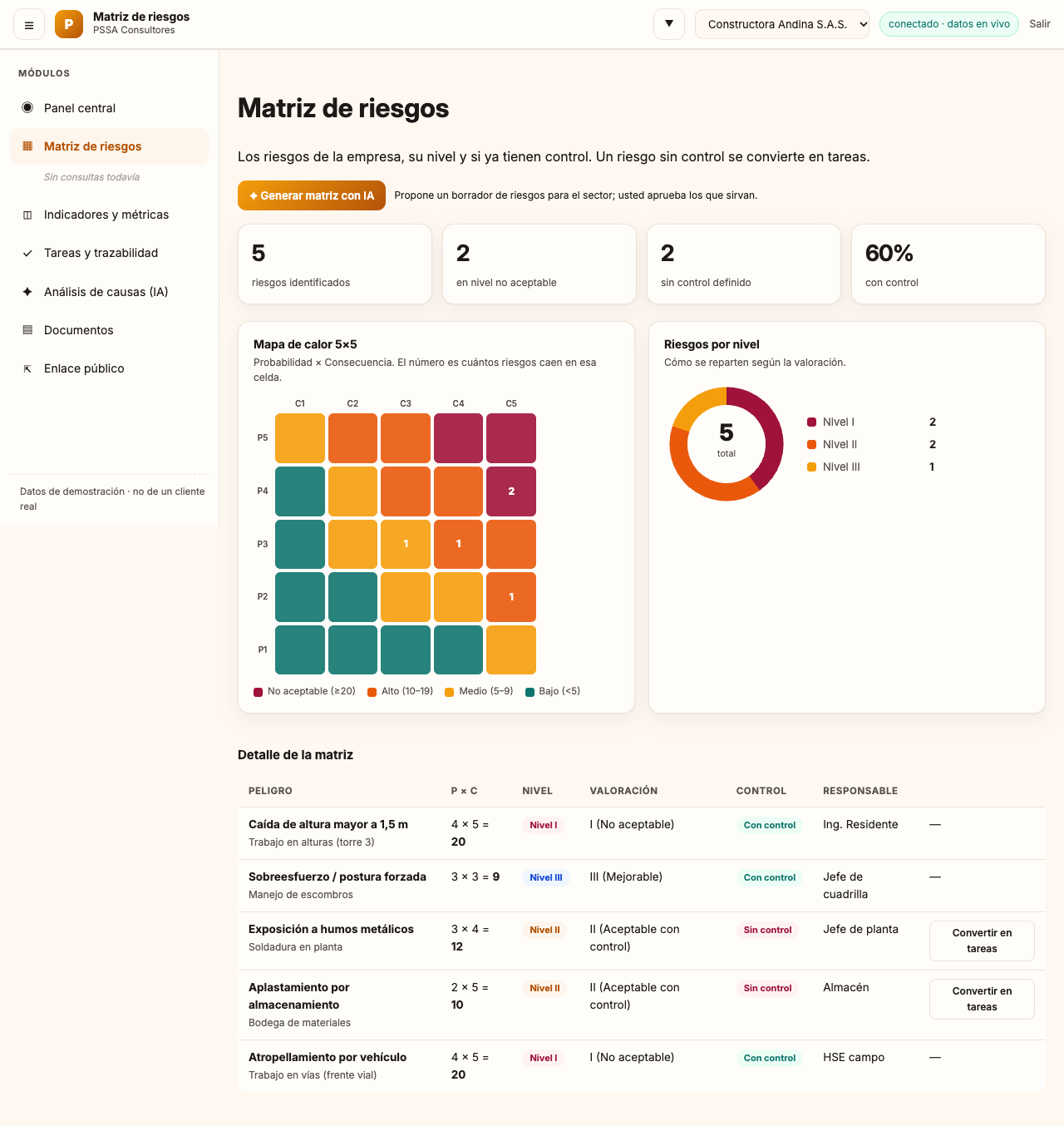Screen dimensions: 1064x1126
Task: Click the riesgos identificados card
Action: click(335, 264)
